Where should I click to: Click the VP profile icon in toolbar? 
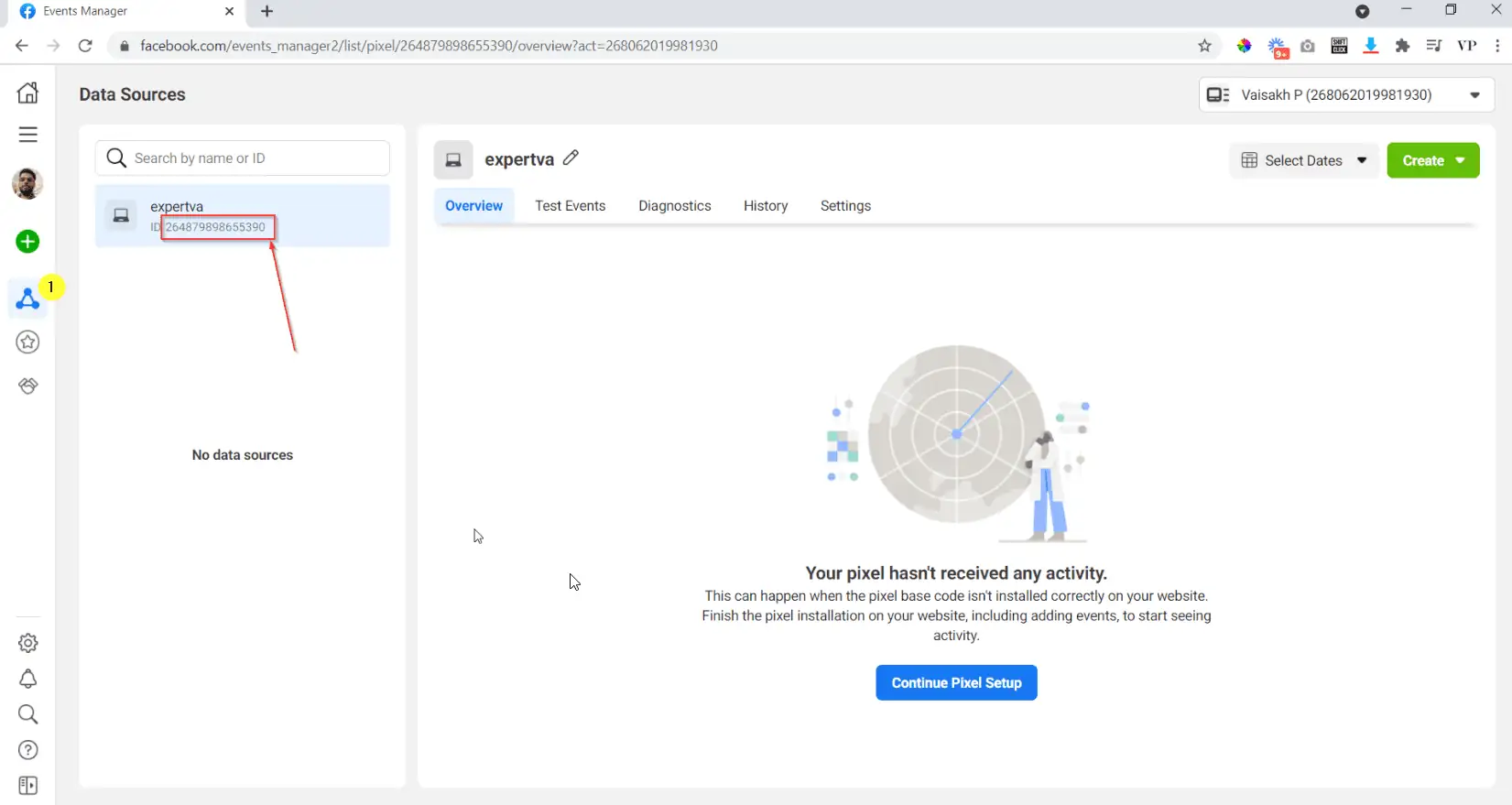[x=1466, y=46]
